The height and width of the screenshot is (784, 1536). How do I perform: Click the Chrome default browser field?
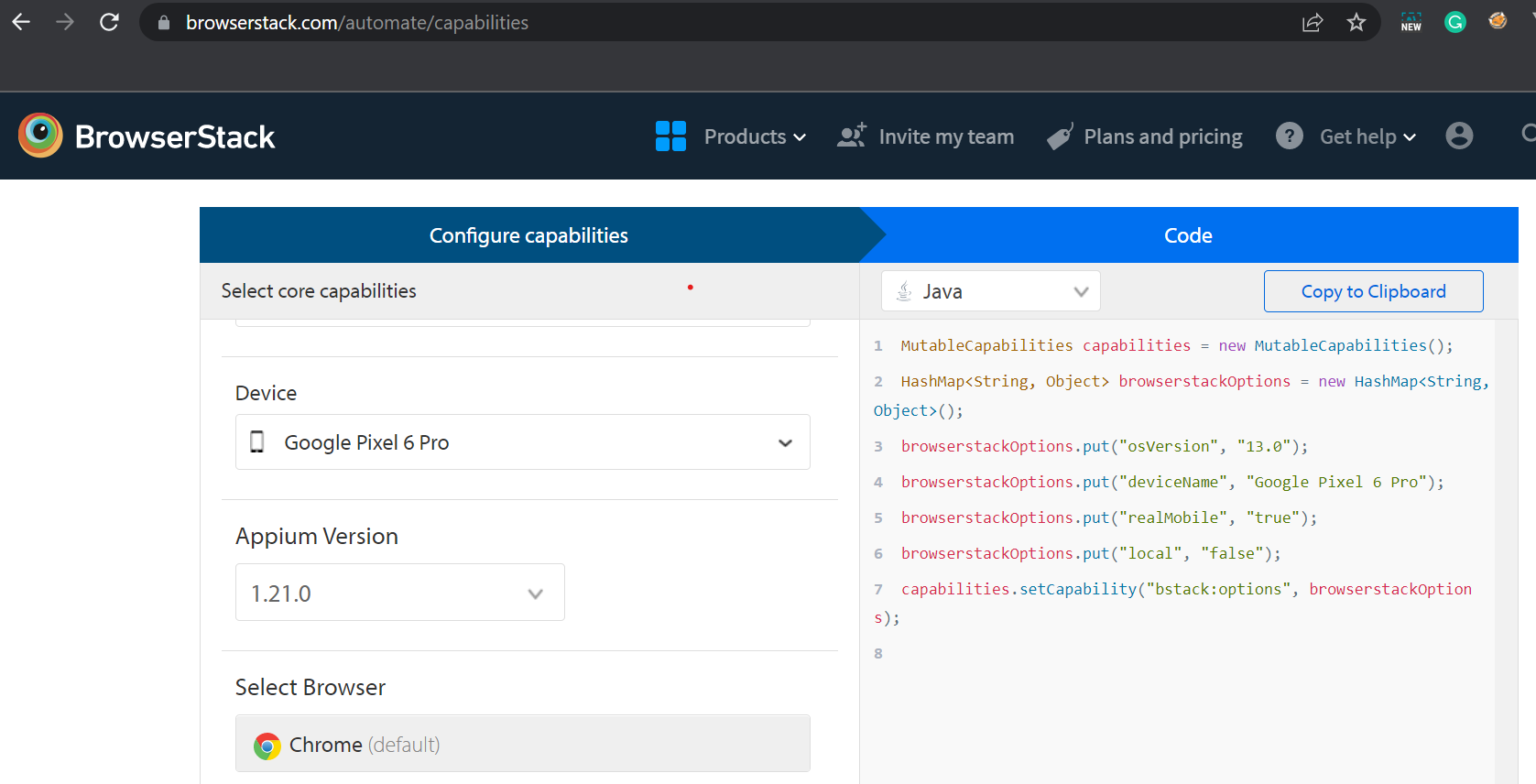tap(522, 744)
